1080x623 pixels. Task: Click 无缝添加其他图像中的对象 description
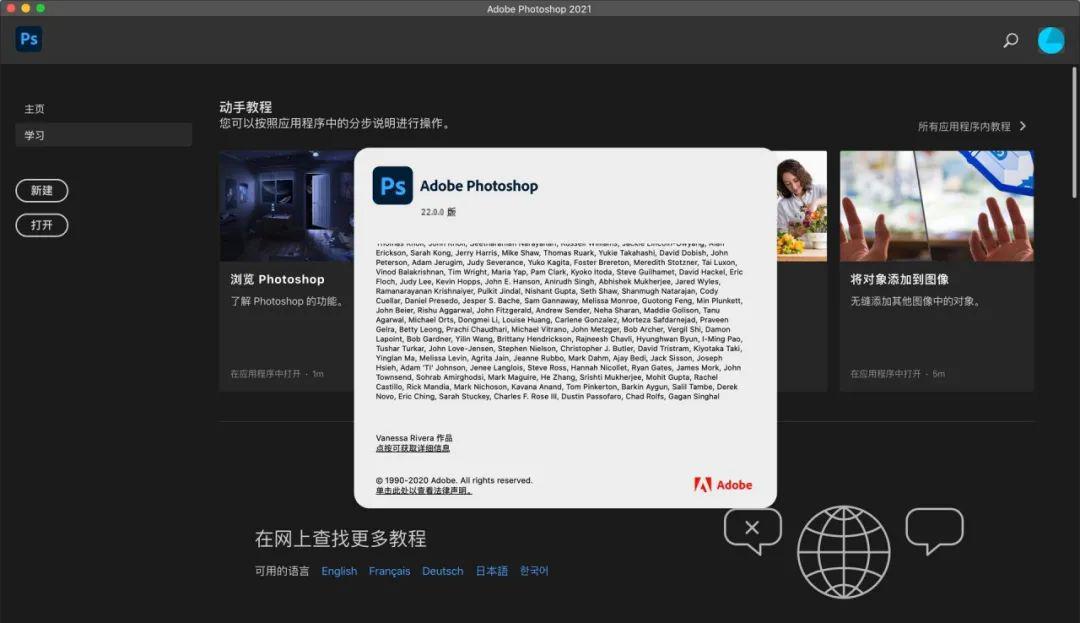[915, 302]
